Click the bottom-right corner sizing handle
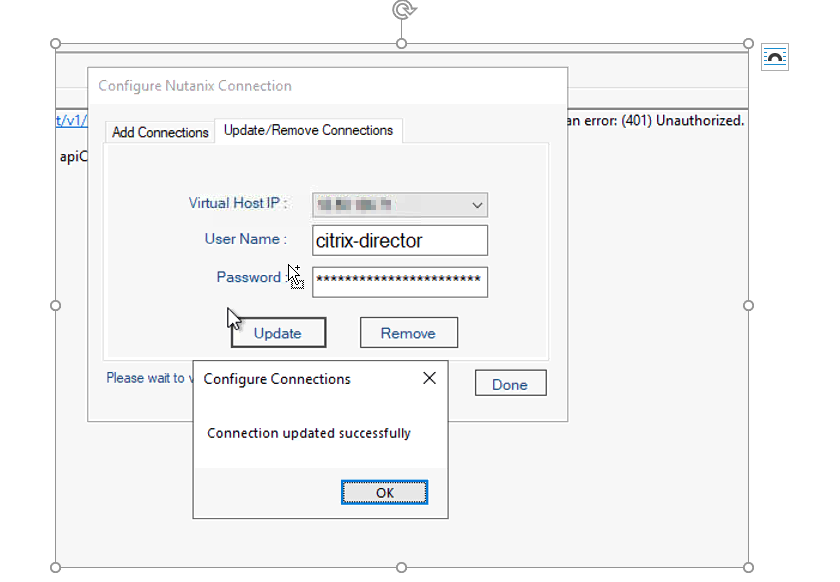 (748, 568)
